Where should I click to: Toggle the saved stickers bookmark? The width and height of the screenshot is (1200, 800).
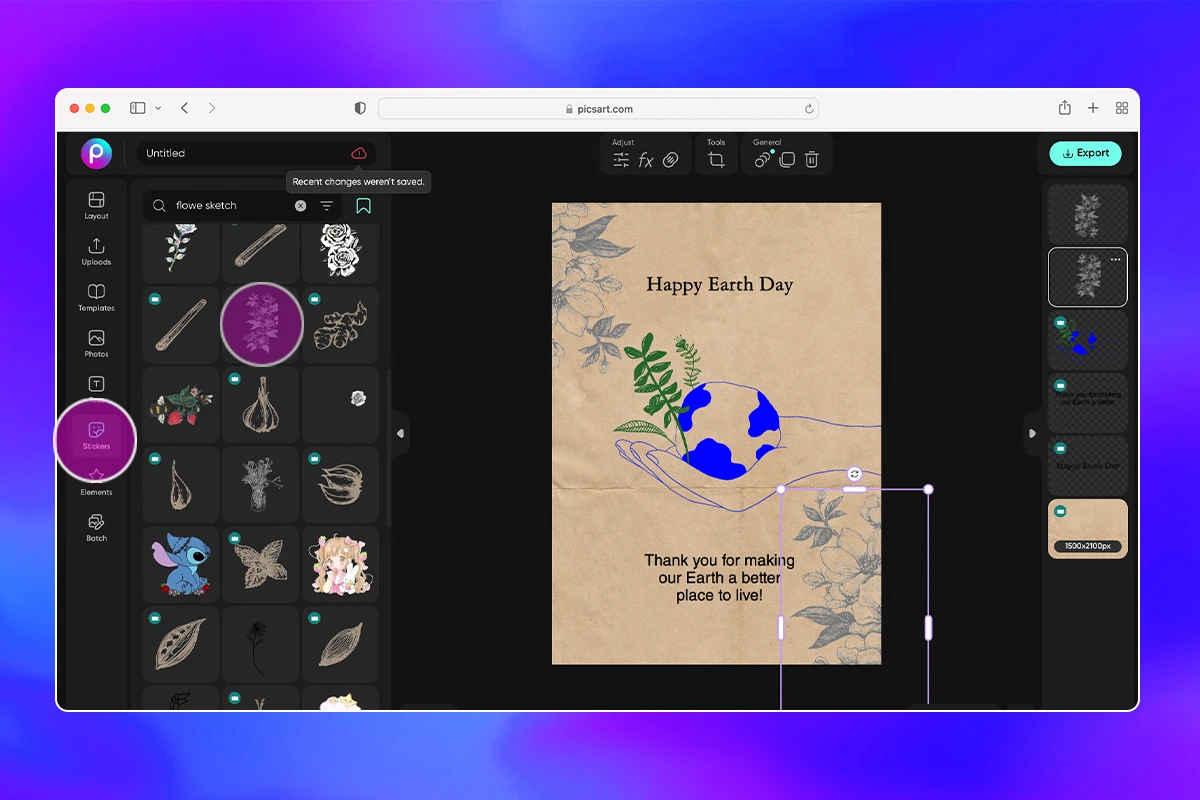tap(363, 206)
